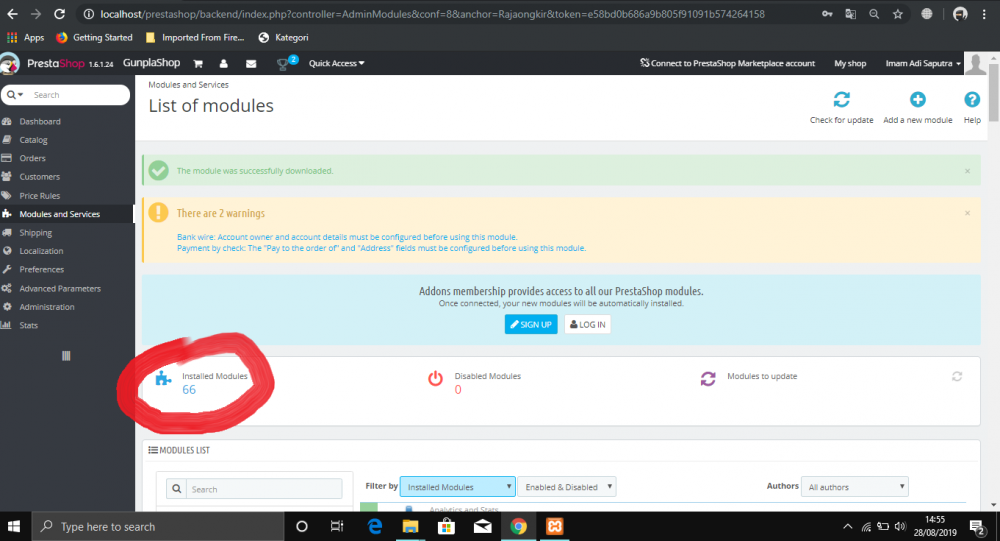Open the Help icon
Screen dimensions: 1000x541
tap(972, 100)
